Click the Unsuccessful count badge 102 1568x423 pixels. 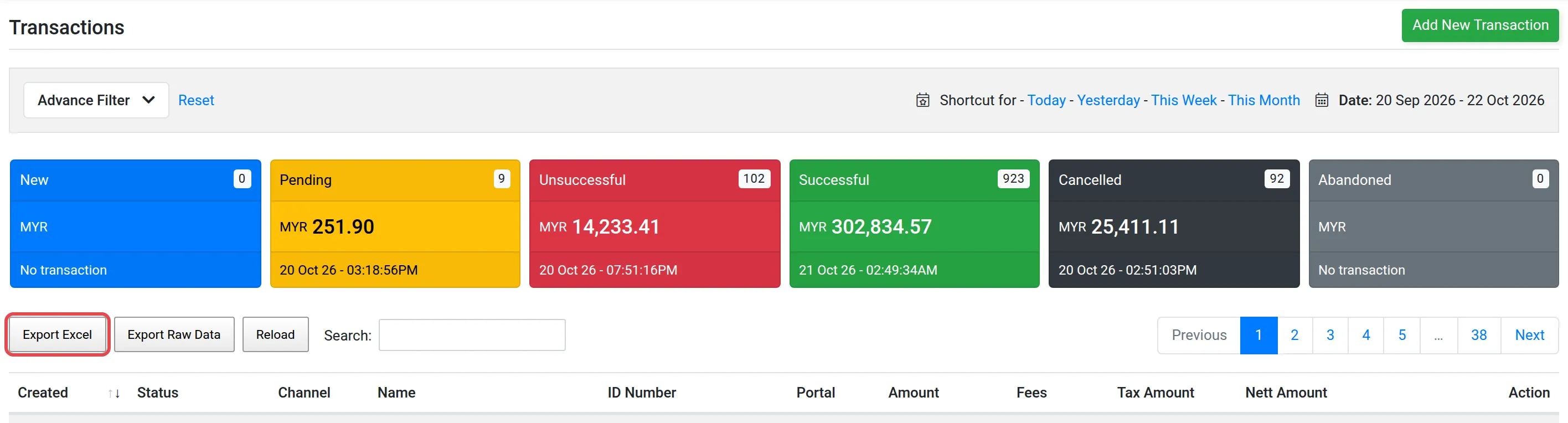754,179
